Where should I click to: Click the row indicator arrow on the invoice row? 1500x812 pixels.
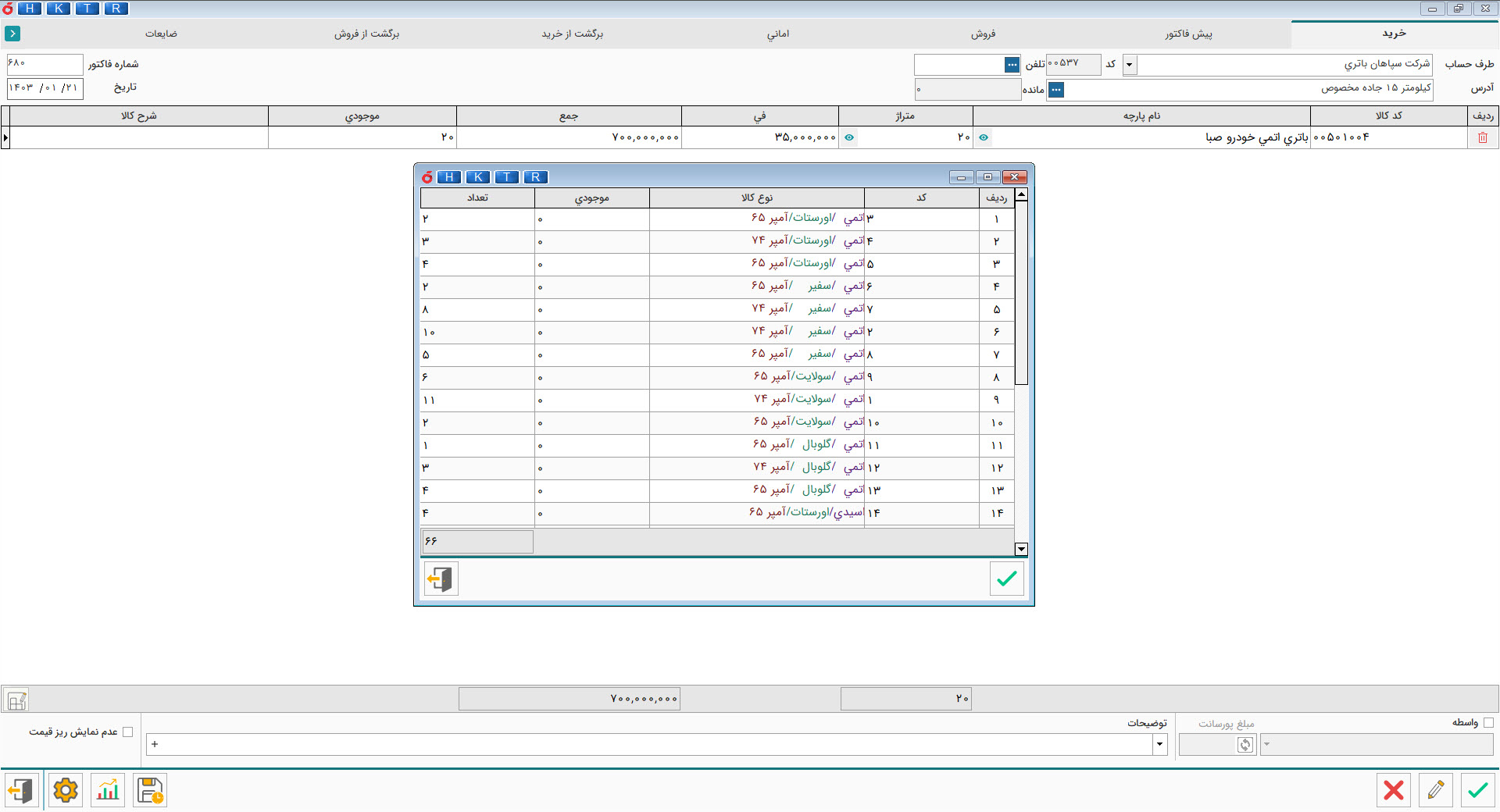5,137
